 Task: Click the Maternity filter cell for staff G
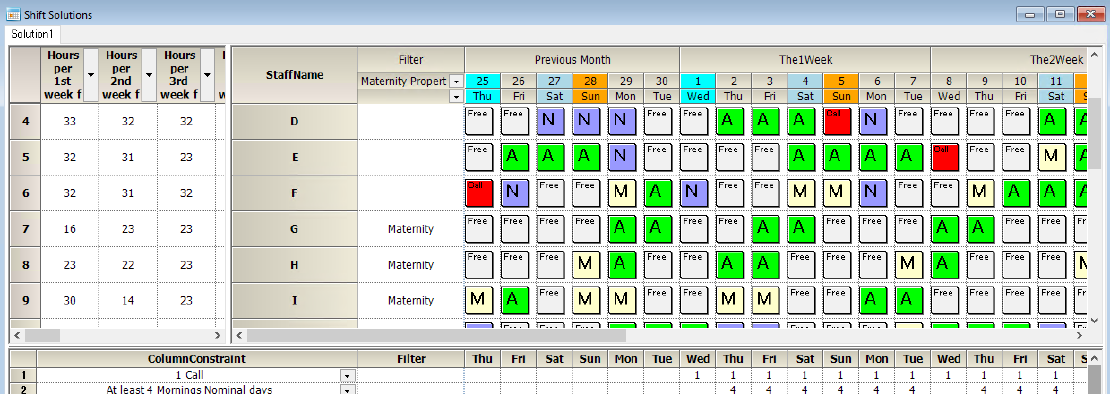tap(411, 228)
